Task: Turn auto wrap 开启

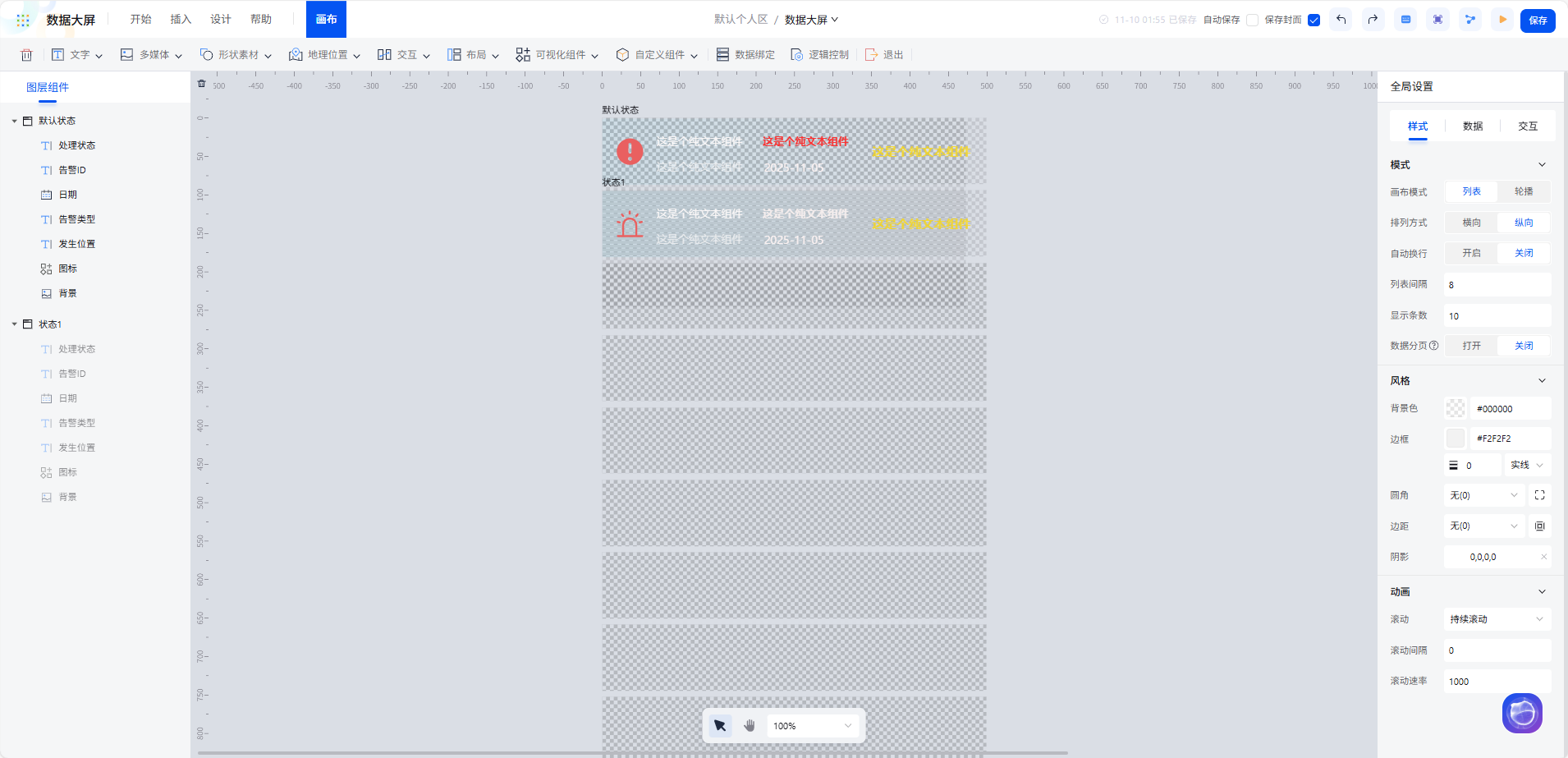Action: [x=1471, y=253]
